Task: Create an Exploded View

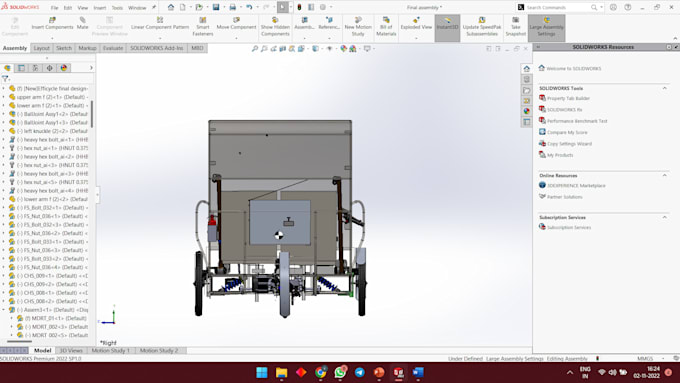Action: click(416, 23)
